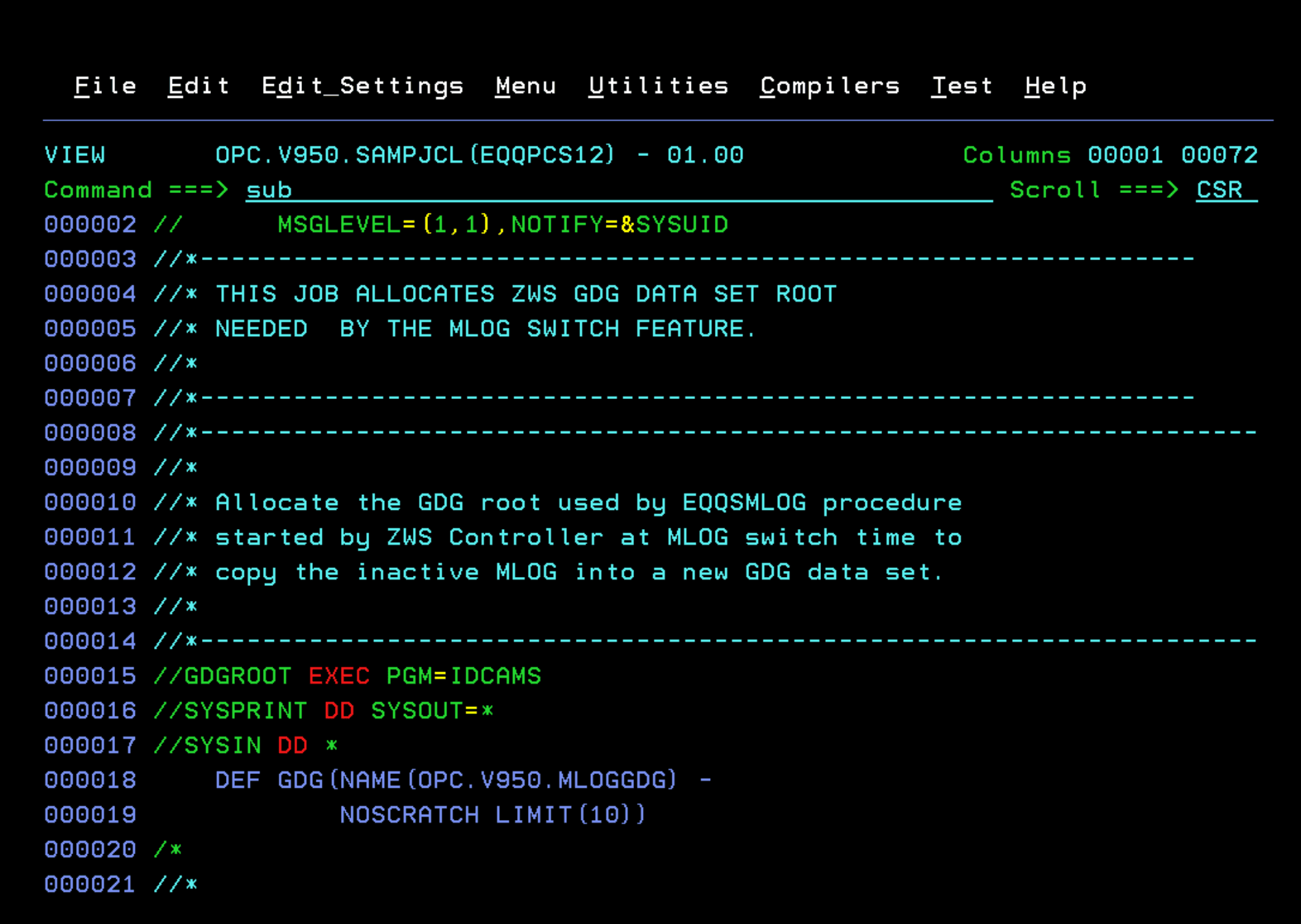
Task: Click line number 000015
Action: coord(90,676)
